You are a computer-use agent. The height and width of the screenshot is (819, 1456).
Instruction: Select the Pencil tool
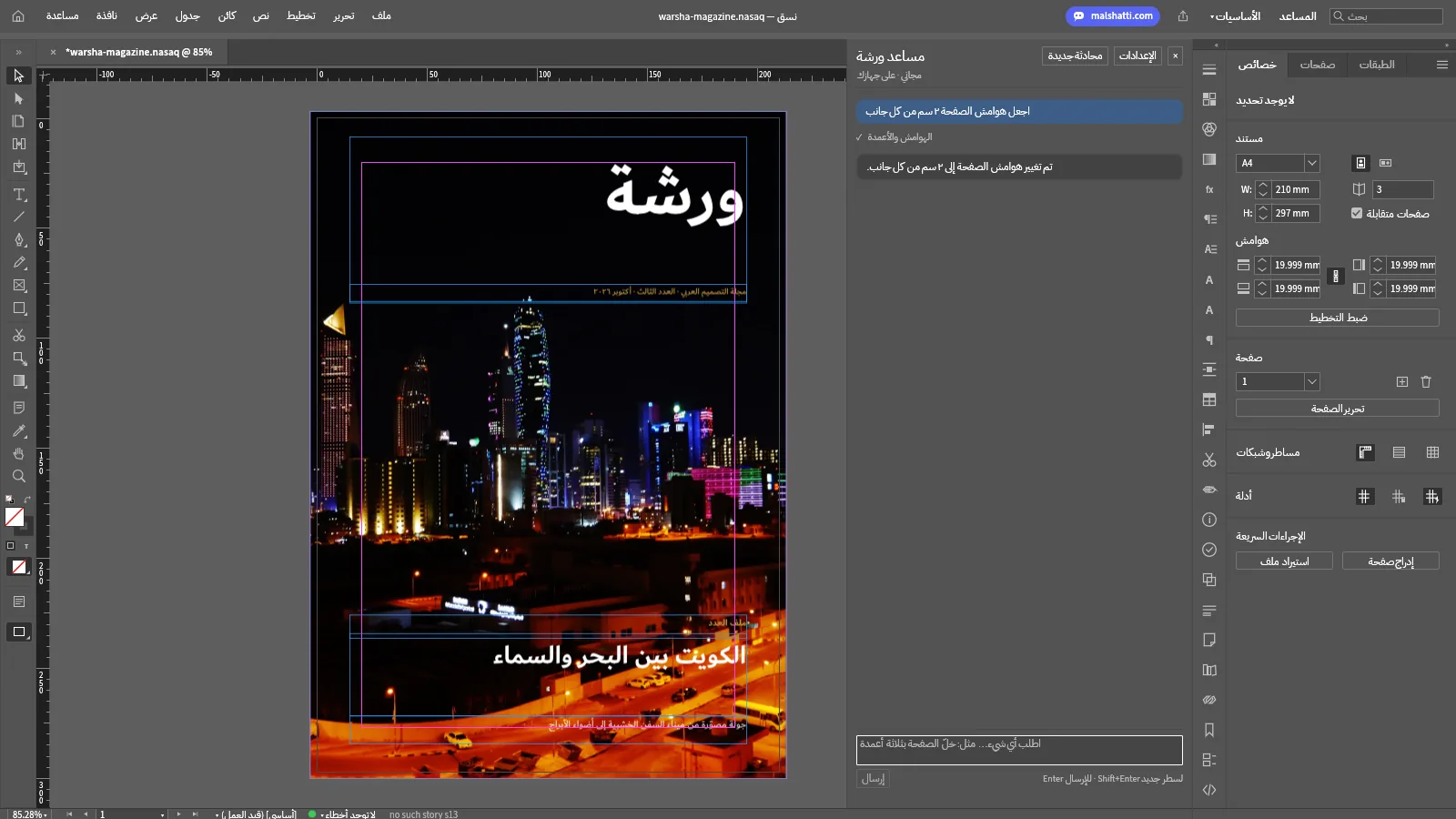[18, 262]
